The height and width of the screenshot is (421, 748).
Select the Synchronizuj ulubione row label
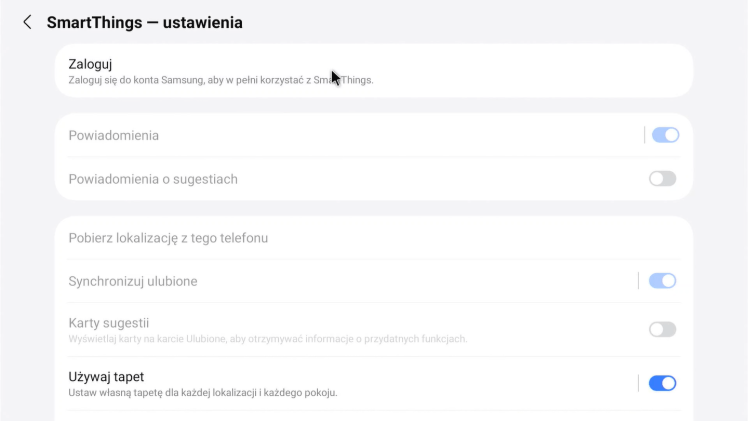(x=132, y=281)
